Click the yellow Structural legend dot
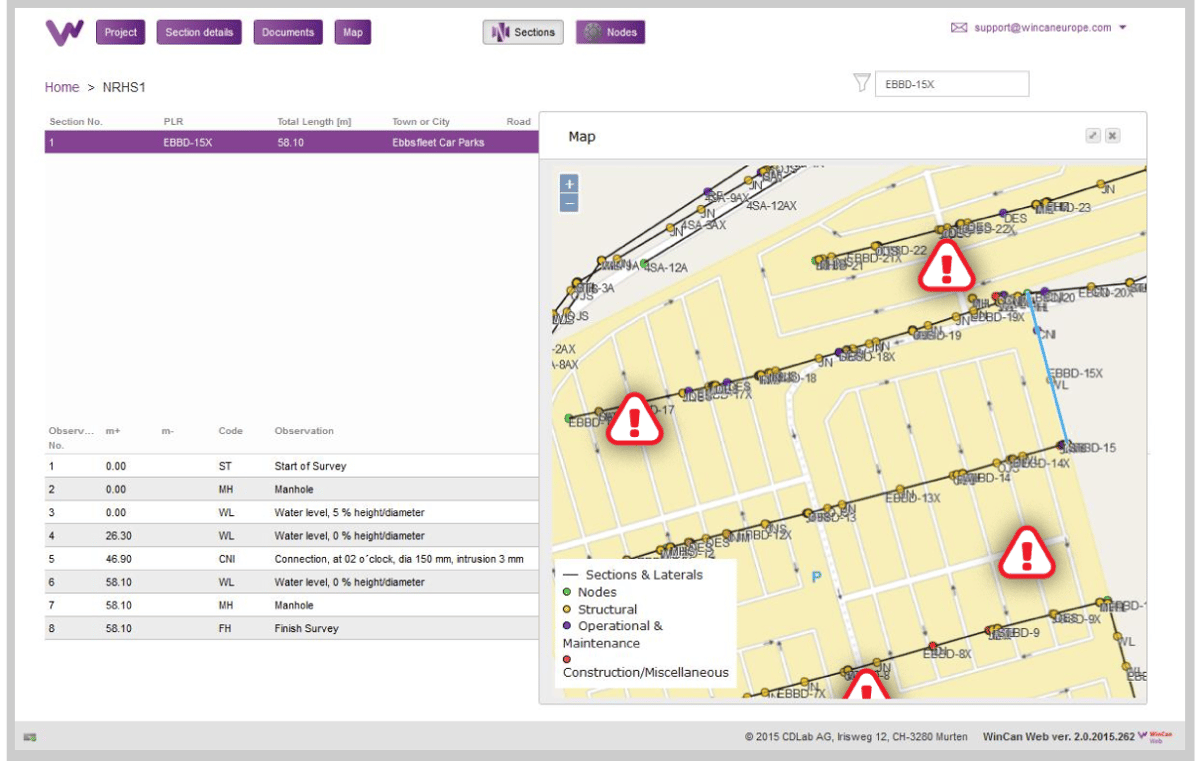Image resolution: width=1200 pixels, height=761 pixels. click(x=567, y=609)
